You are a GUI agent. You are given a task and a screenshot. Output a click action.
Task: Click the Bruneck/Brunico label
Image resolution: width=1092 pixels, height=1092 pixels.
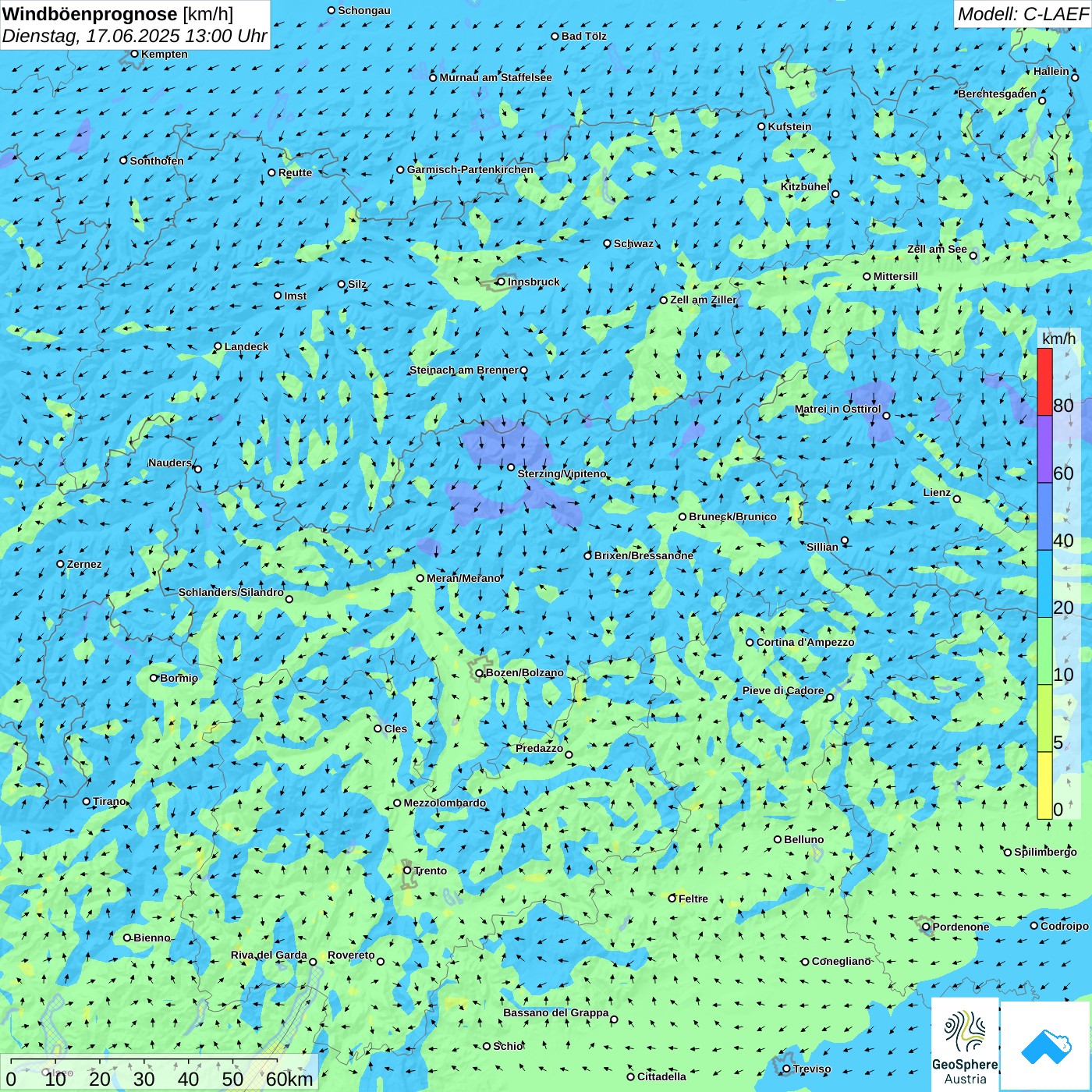(732, 516)
